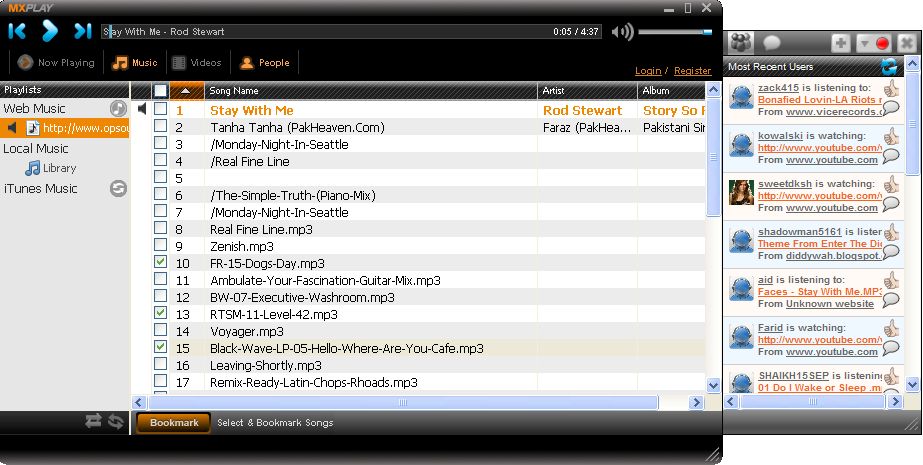Mute audio with the speaker icon
923x465 pixels.
pyautogui.click(x=622, y=32)
